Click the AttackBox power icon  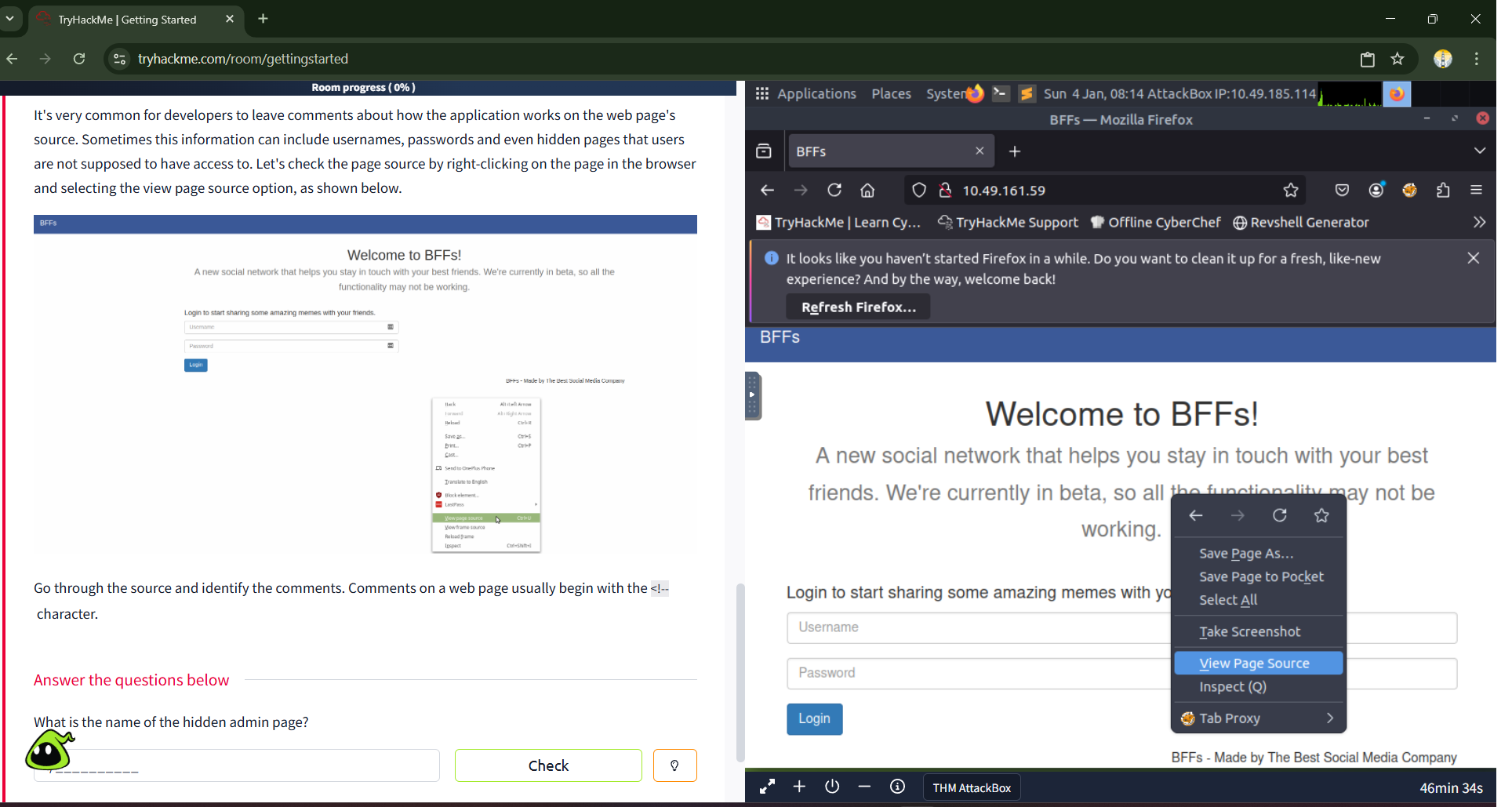click(x=832, y=787)
